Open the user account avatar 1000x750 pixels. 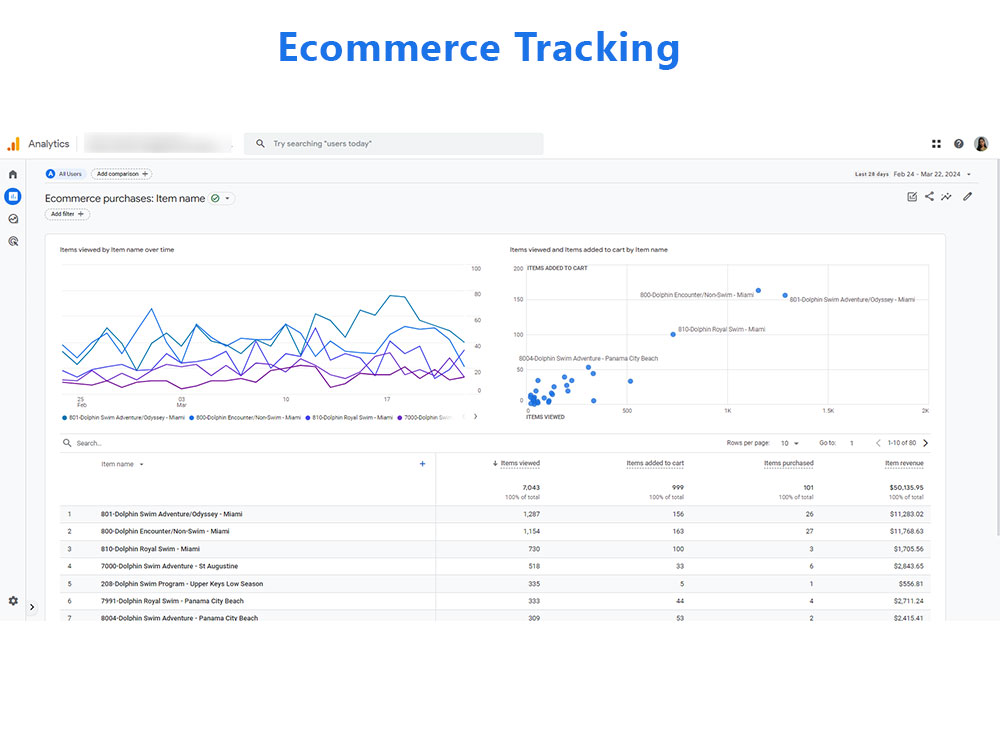981,144
